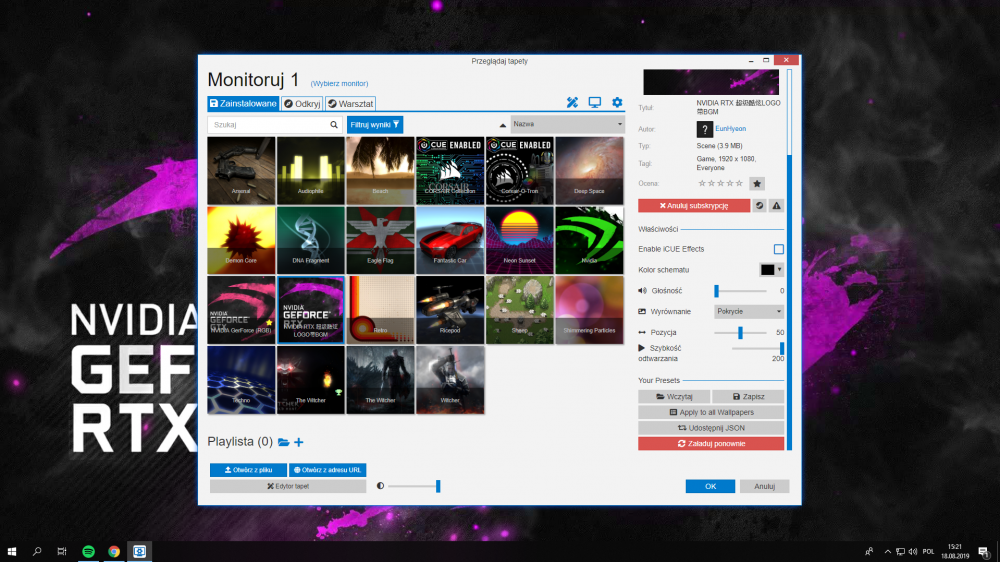Image resolution: width=1000 pixels, height=562 pixels.
Task: Click Wybierz monitor link
Action: point(339,84)
